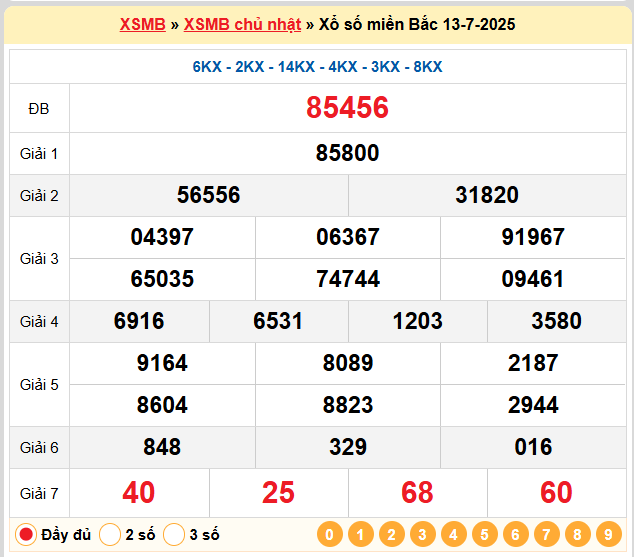Click the Giải 7 row label
The height and width of the screenshot is (557, 634).
point(39,494)
